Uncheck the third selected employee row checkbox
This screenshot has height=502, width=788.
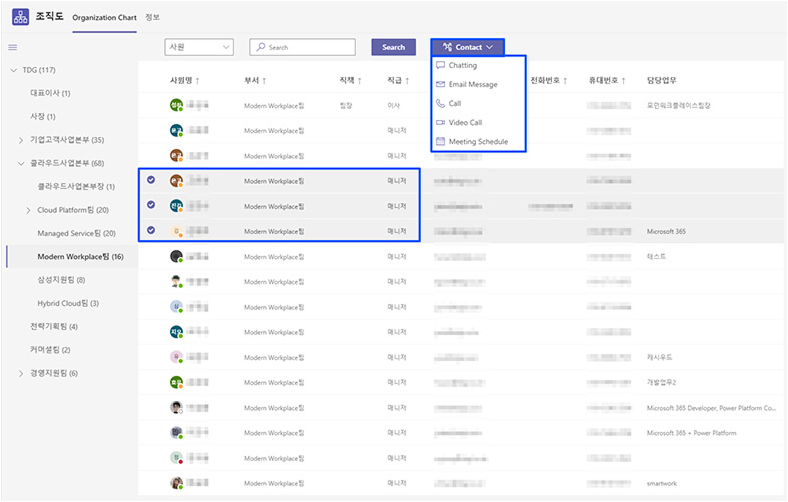tap(151, 230)
